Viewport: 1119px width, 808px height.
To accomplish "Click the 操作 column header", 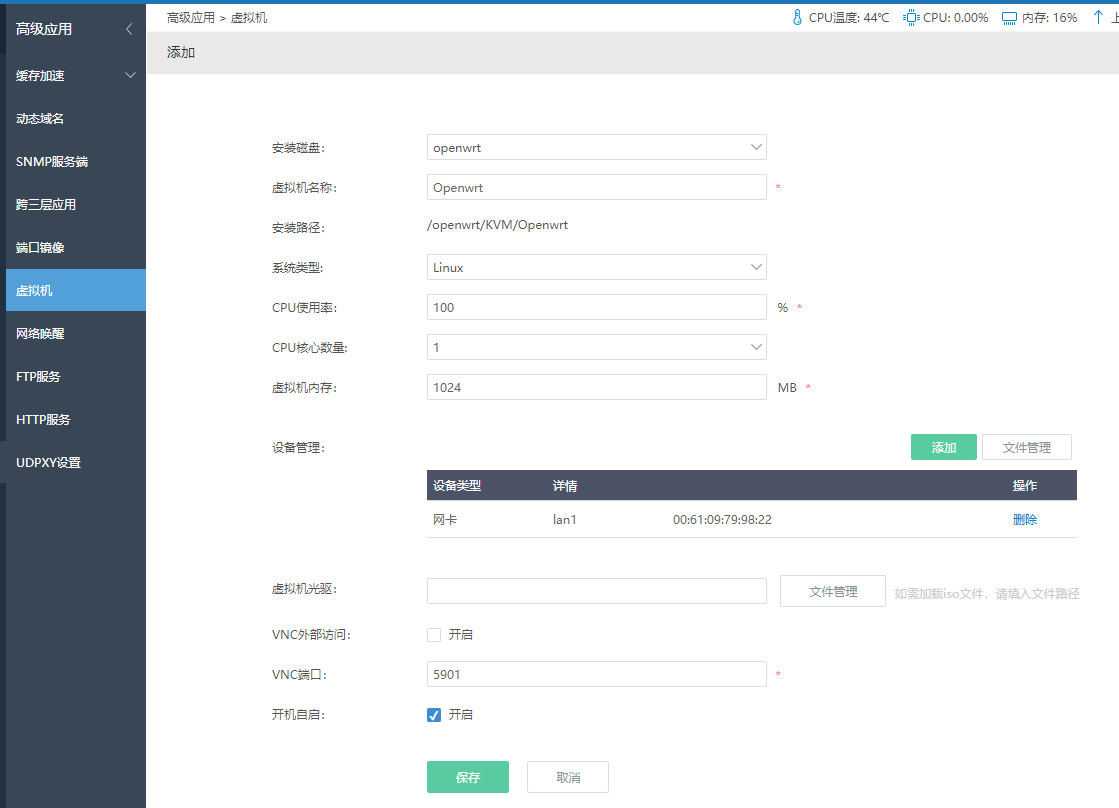I will (x=1025, y=485).
